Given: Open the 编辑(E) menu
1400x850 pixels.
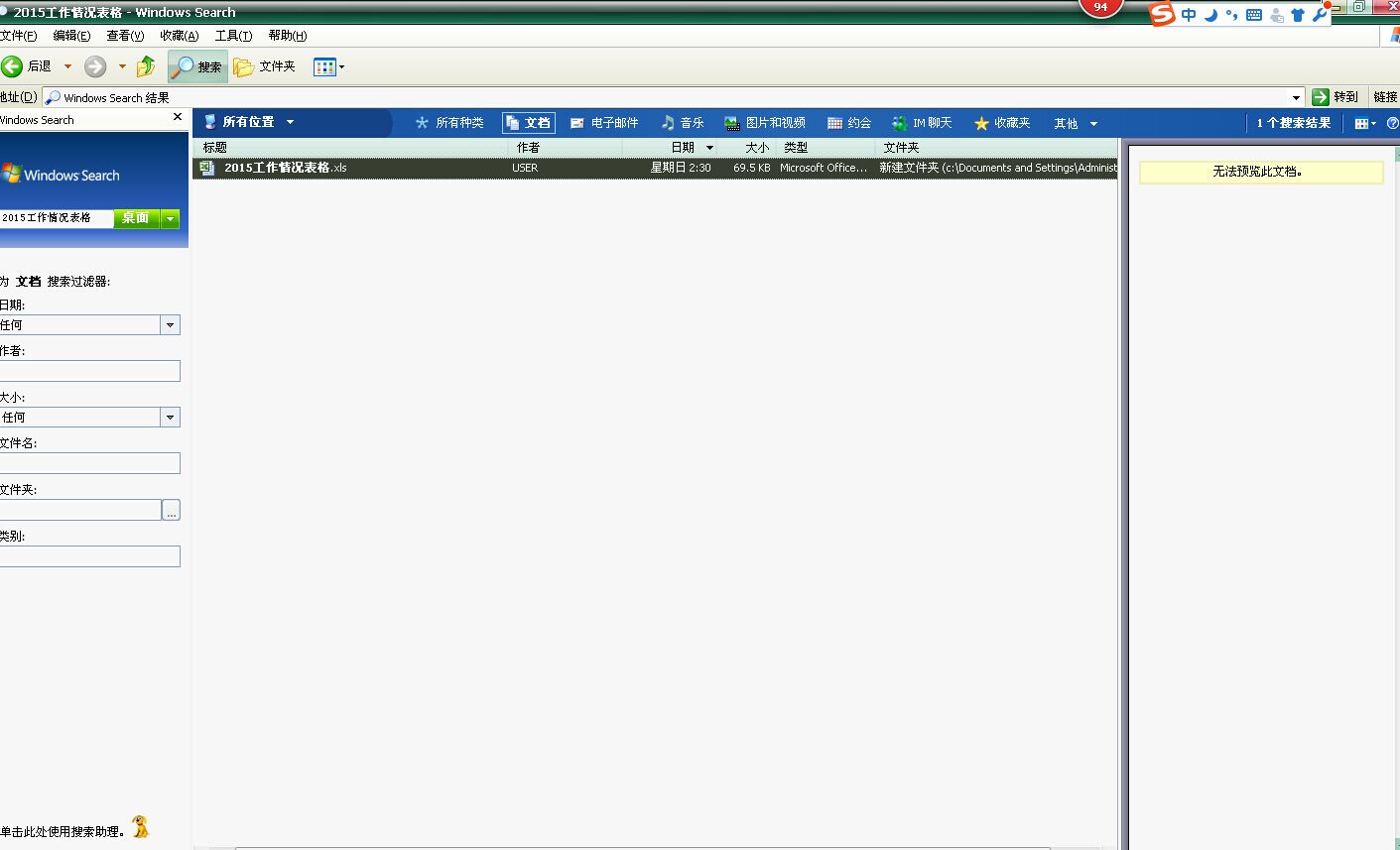Looking at the screenshot, I should [71, 36].
